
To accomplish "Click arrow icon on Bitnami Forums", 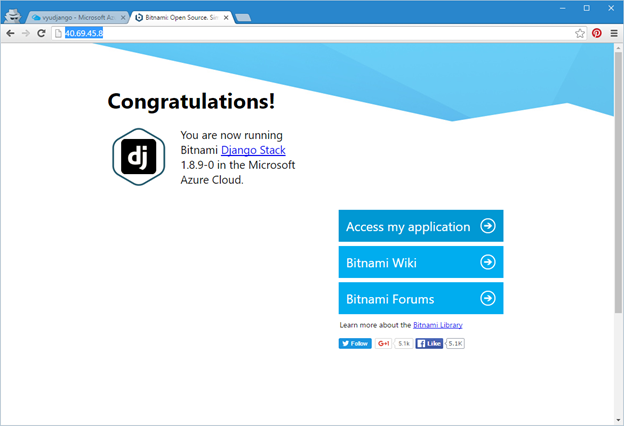I will point(488,298).
